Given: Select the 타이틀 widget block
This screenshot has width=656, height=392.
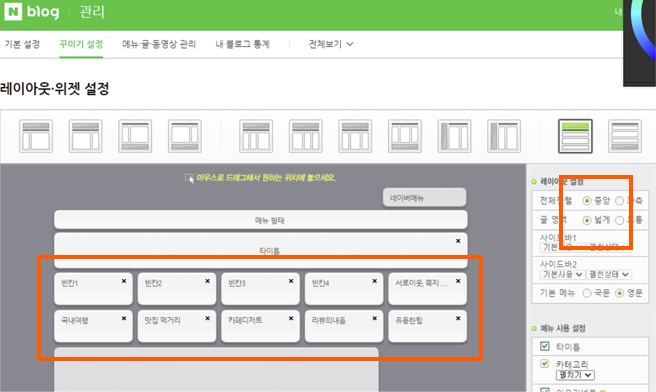Looking at the screenshot, I should tap(261, 251).
